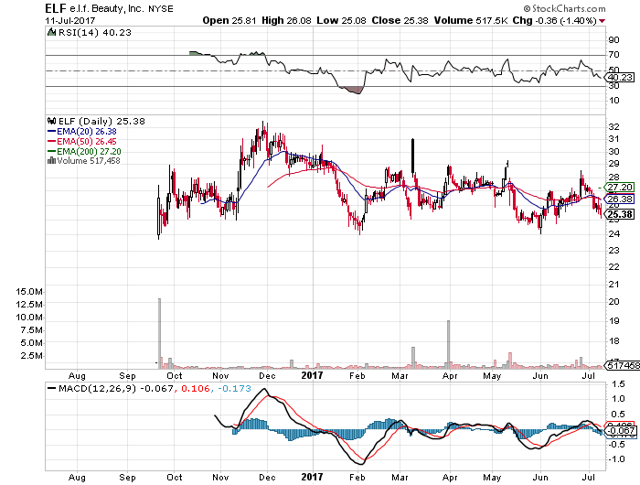Click the overbought green RSI area near October
This screenshot has width=640, height=485.
[197, 53]
